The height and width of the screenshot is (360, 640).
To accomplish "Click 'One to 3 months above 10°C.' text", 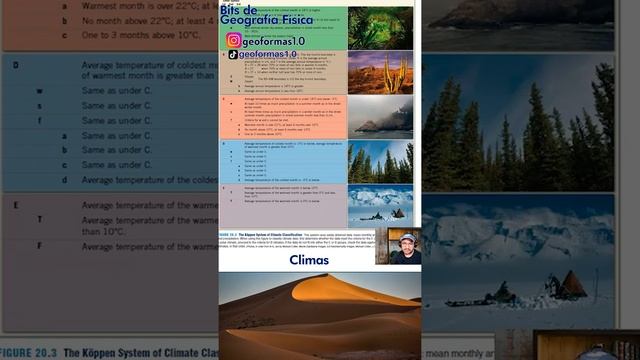I will 141,36.
